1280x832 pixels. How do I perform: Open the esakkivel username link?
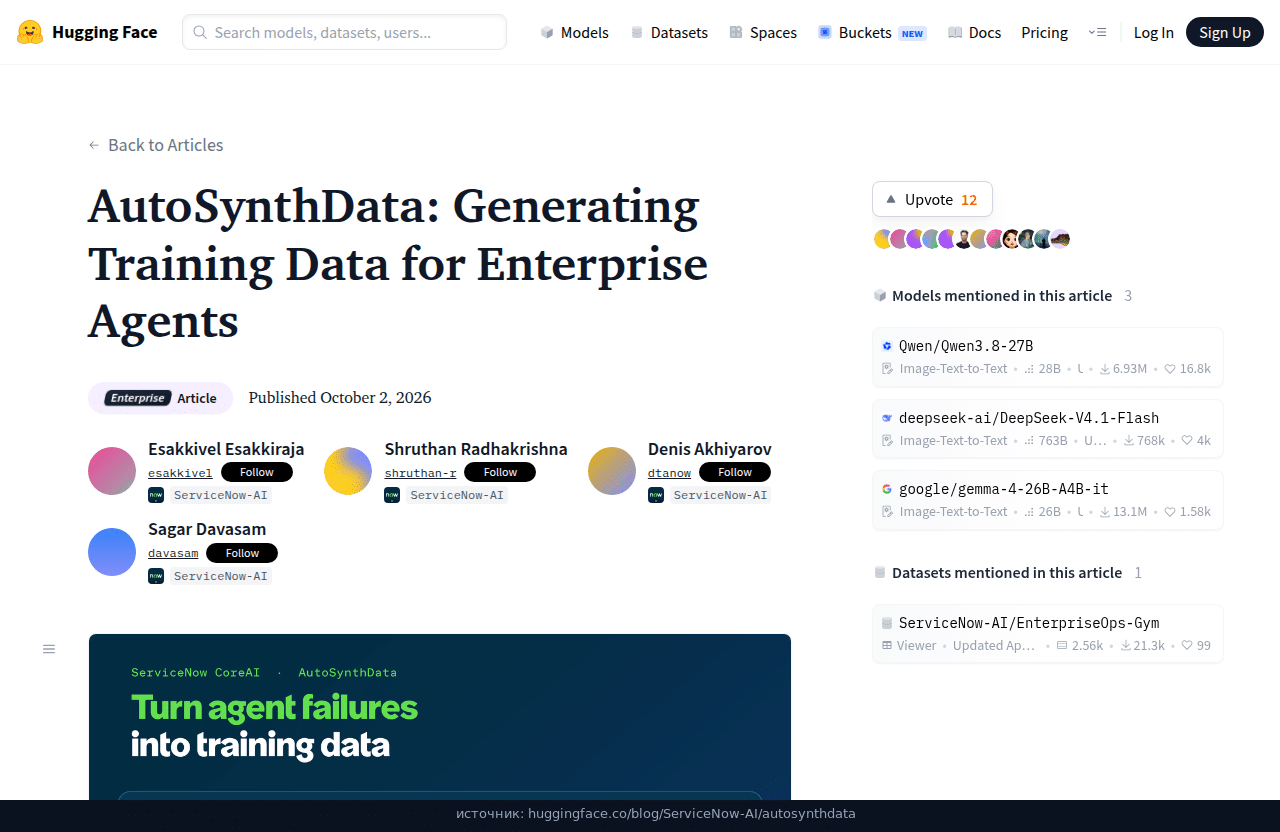pyautogui.click(x=180, y=473)
